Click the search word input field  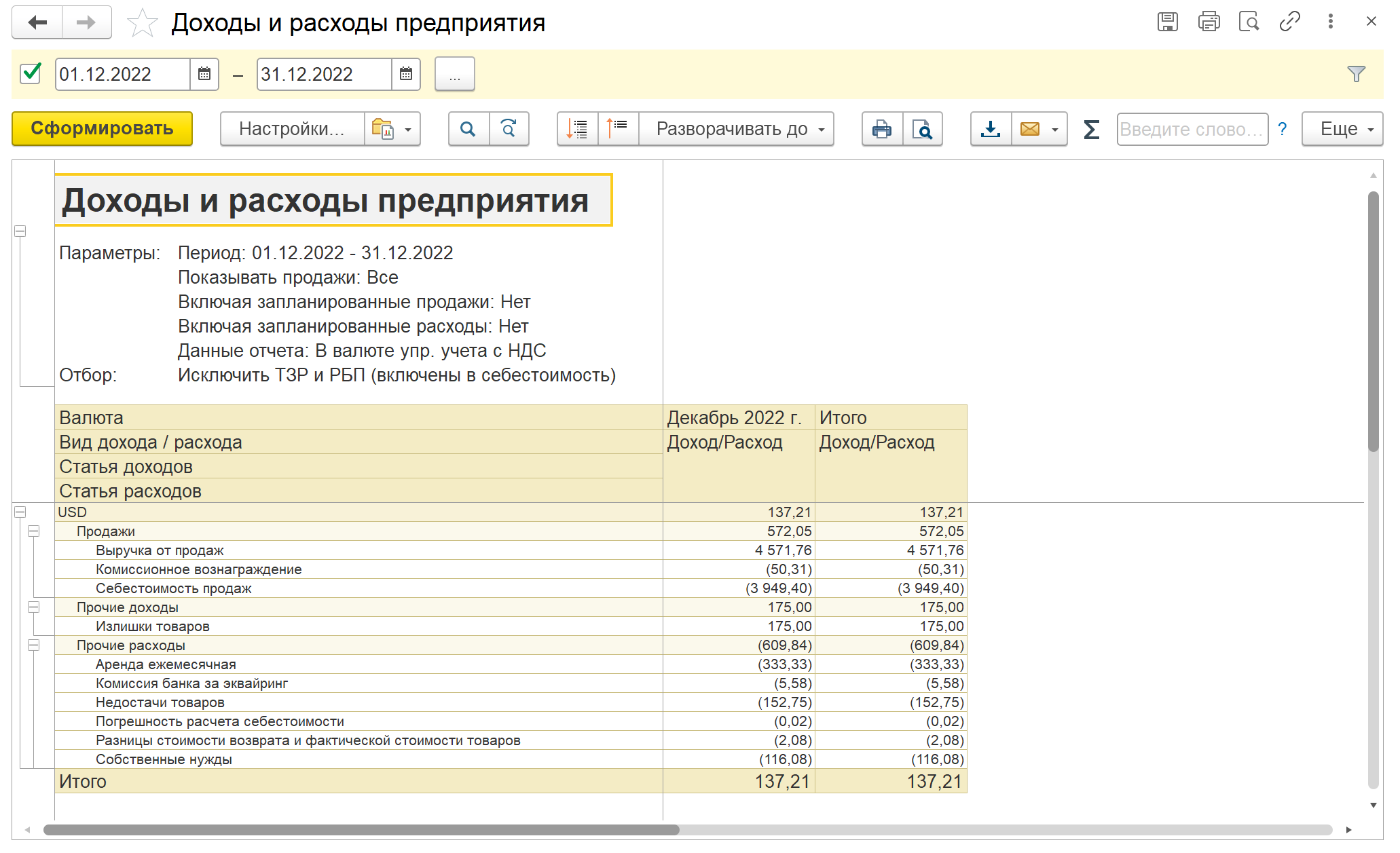click(x=1192, y=129)
